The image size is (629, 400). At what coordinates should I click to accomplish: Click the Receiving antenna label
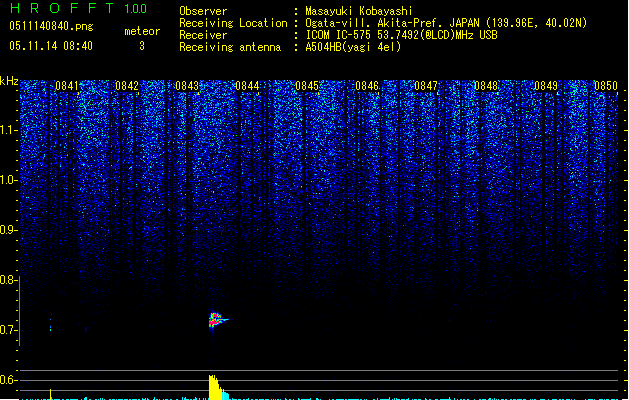(x=230, y=47)
